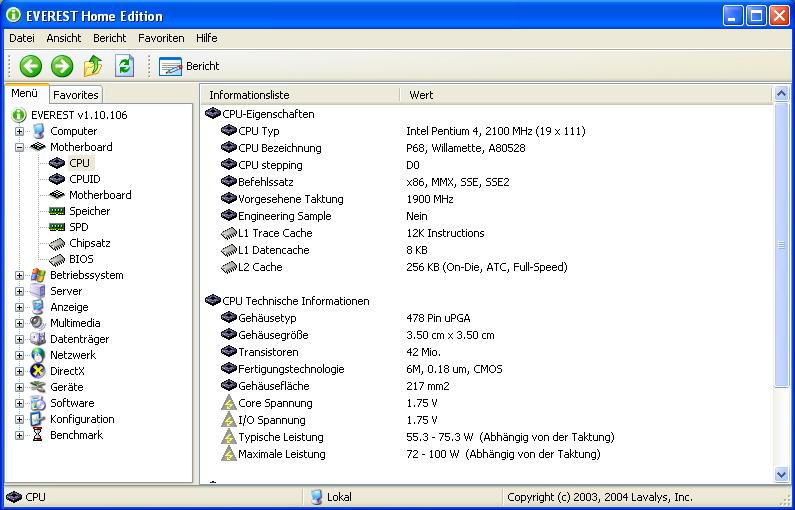
Task: Click the SPD memory module icon
Action: coord(57,227)
